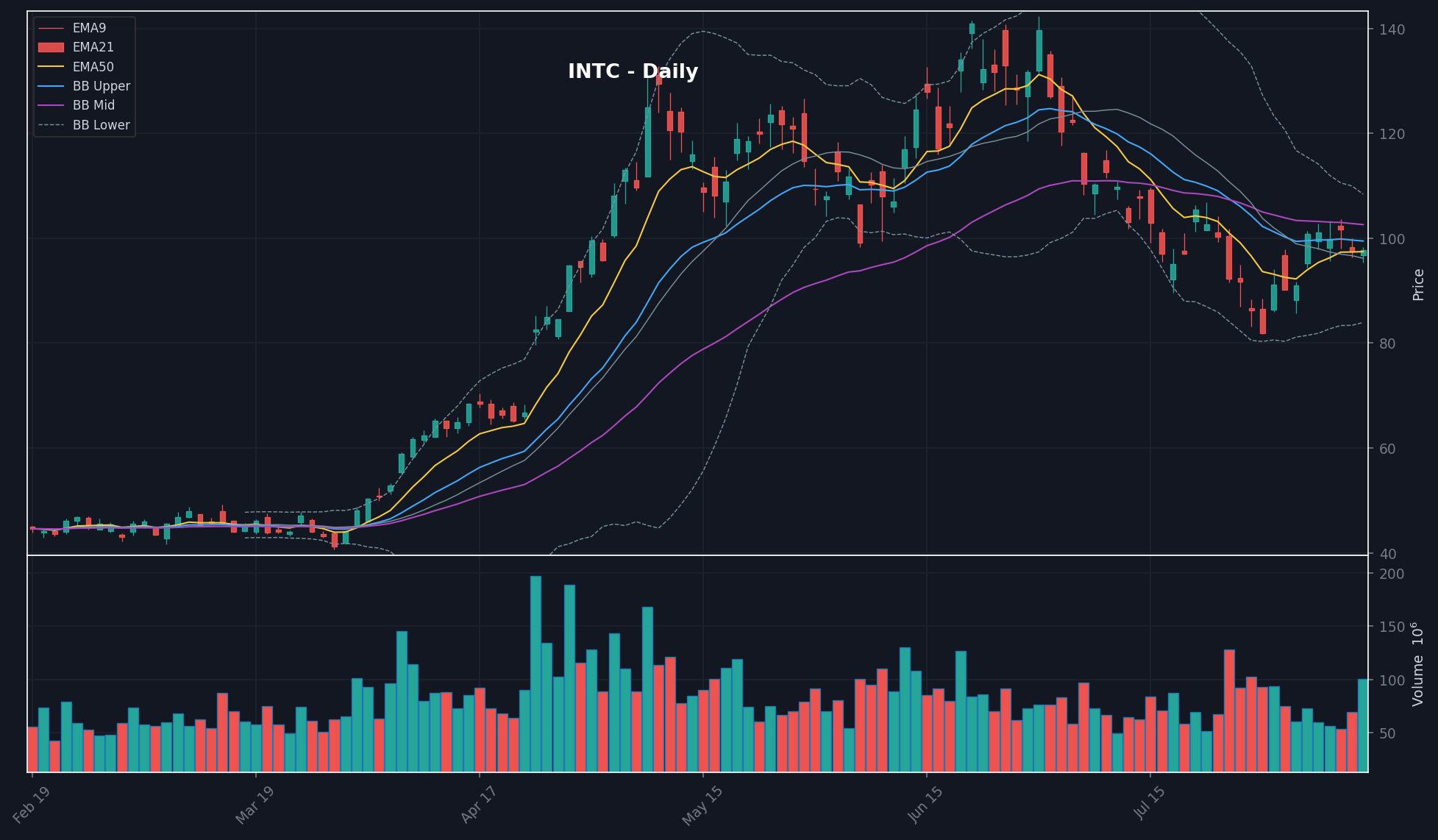Click the 100 price tick label
This screenshot has width=1438, height=840.
1392,239
